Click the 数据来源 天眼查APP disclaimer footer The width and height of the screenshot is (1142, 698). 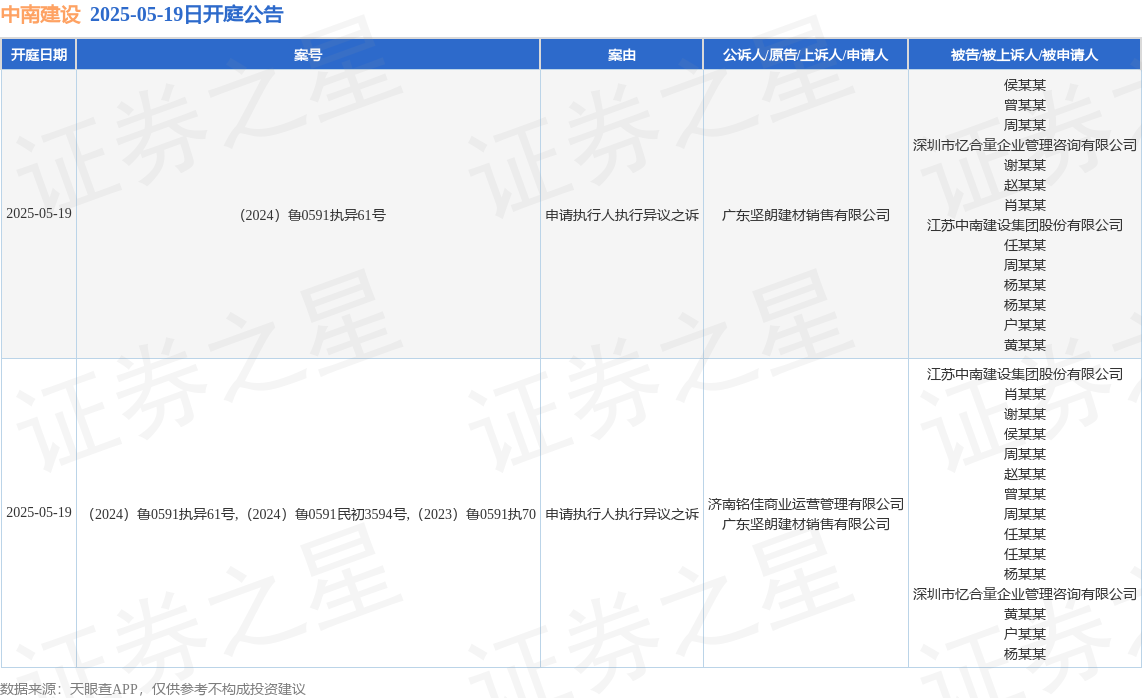153,689
